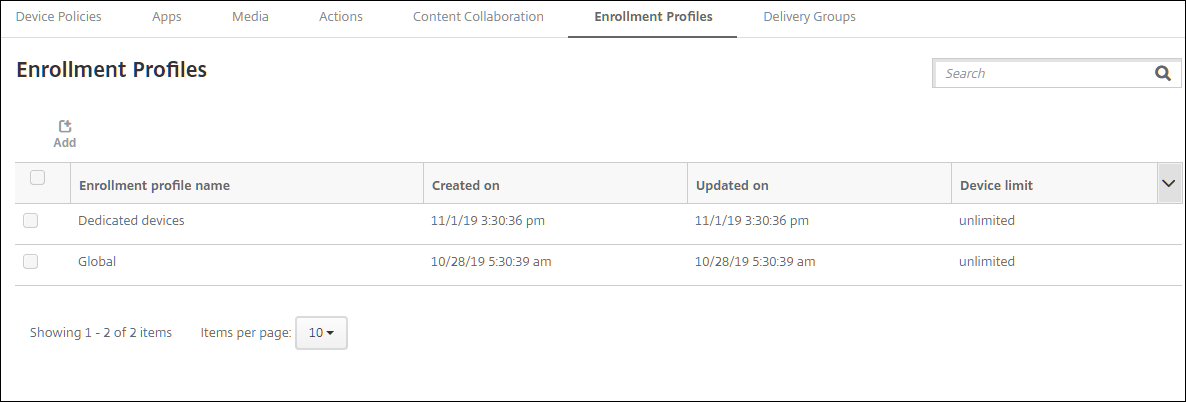Open the Items per page dropdown

pyautogui.click(x=321, y=333)
